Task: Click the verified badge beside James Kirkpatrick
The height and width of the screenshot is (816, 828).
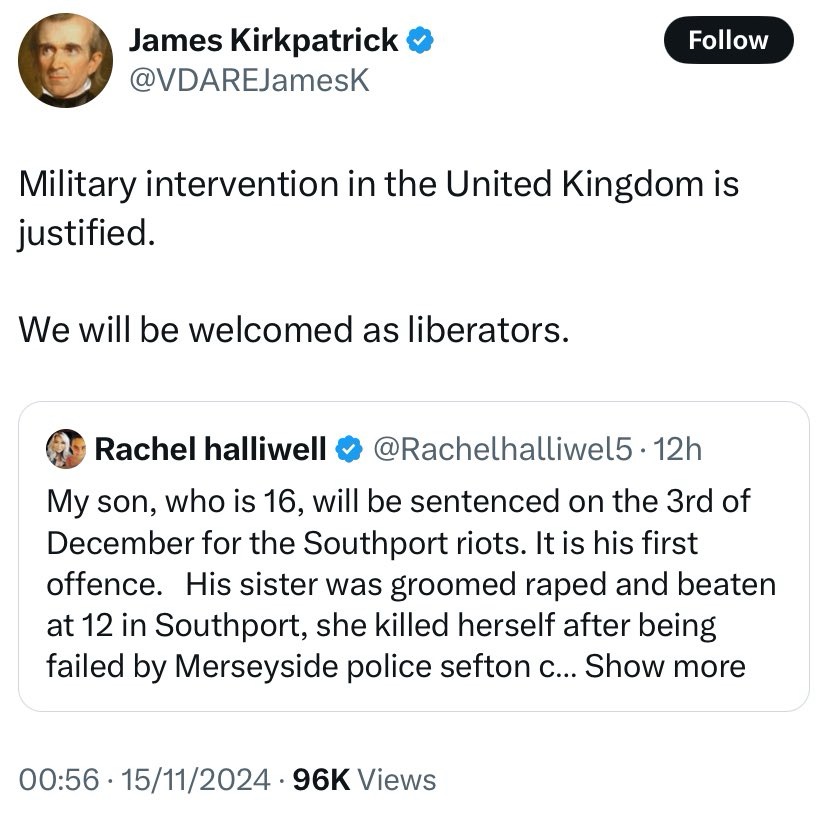Action: (421, 40)
